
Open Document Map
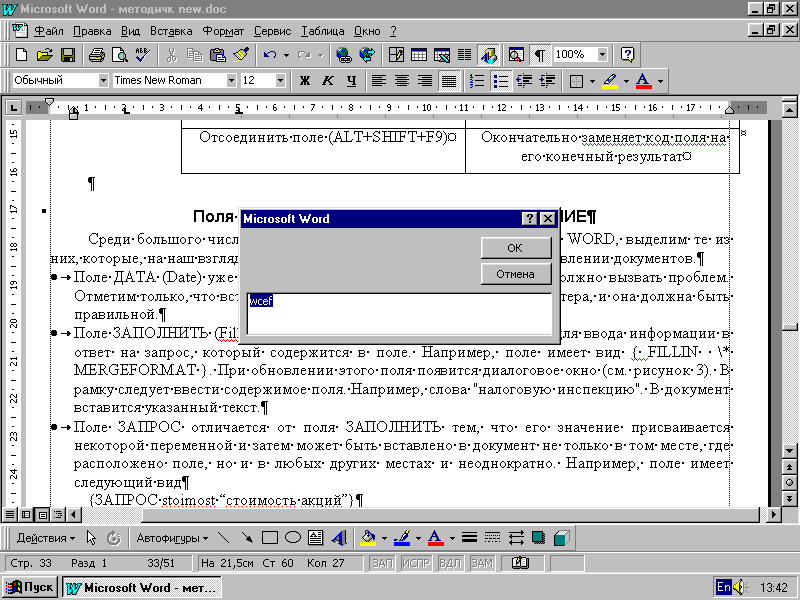[x=516, y=55]
